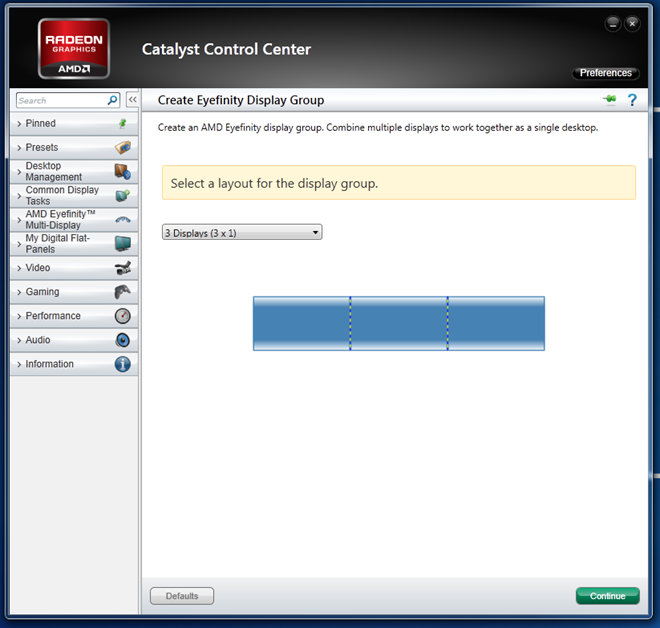
Task: Click the Radeon Graphics AMD logo
Action: pyautogui.click(x=74, y=49)
